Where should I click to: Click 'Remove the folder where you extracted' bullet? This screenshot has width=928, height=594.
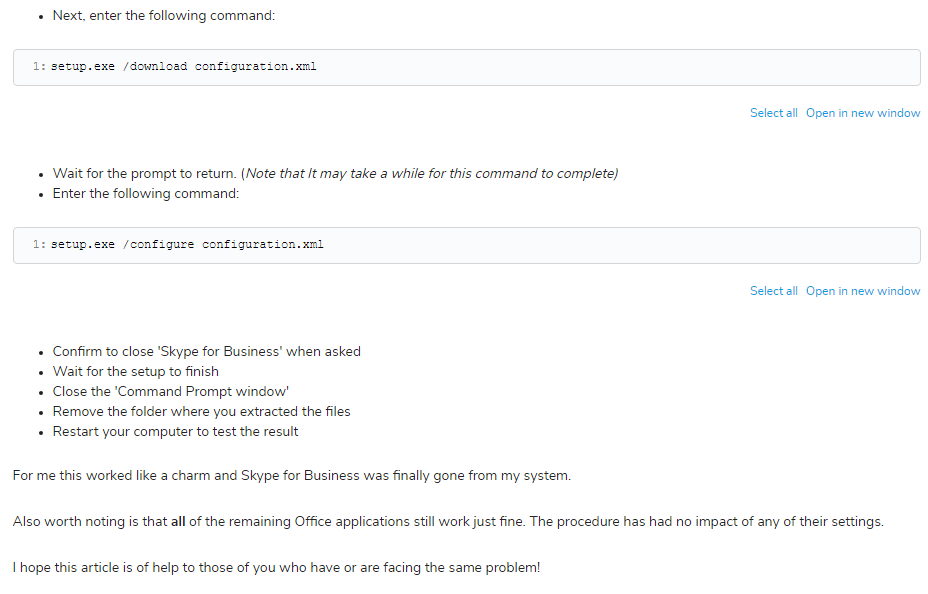click(201, 412)
